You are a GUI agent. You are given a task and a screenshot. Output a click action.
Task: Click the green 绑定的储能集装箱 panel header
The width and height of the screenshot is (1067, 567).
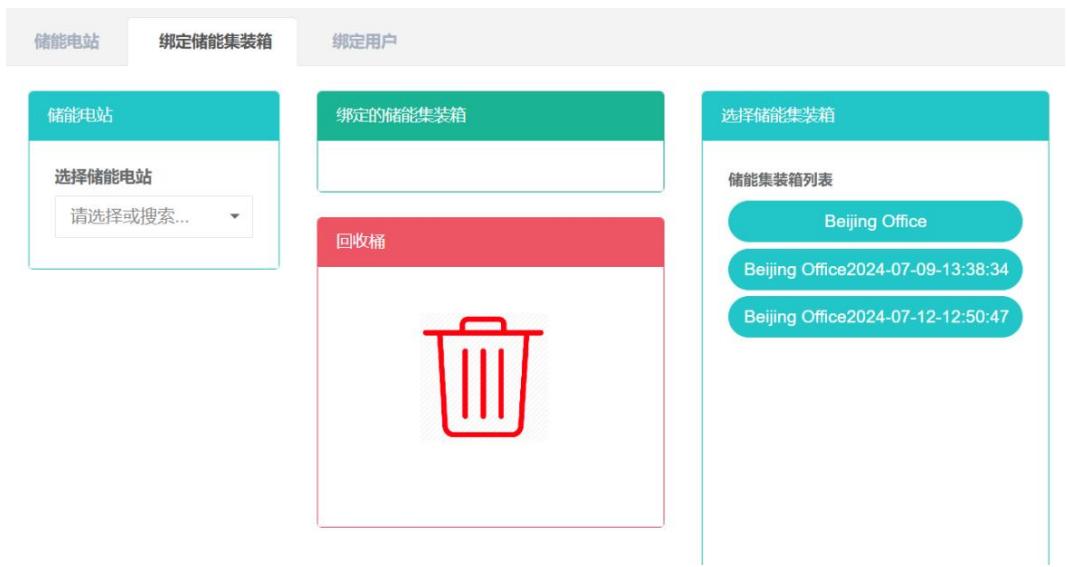(x=490, y=116)
